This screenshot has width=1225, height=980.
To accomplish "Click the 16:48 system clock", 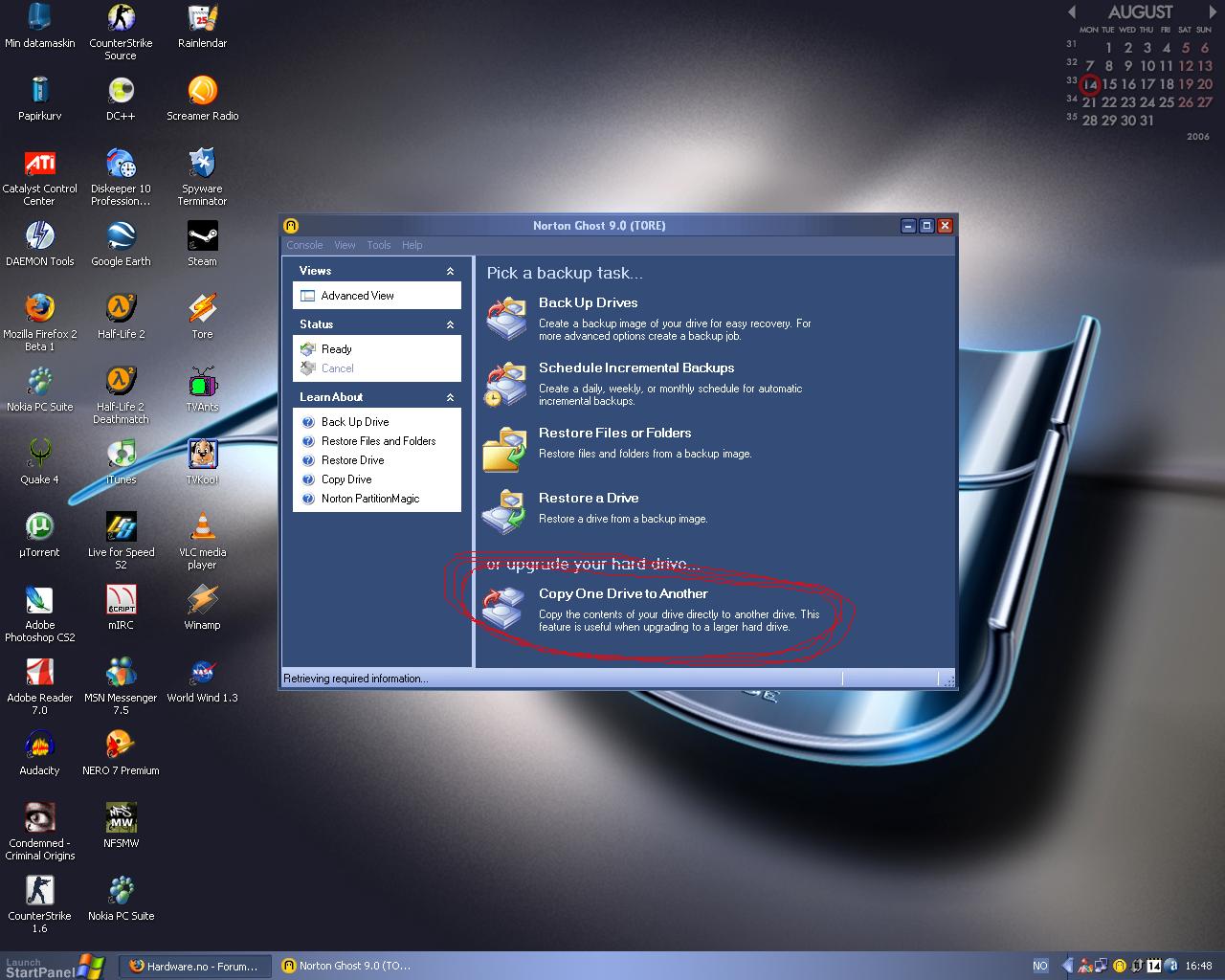I will point(1198,967).
